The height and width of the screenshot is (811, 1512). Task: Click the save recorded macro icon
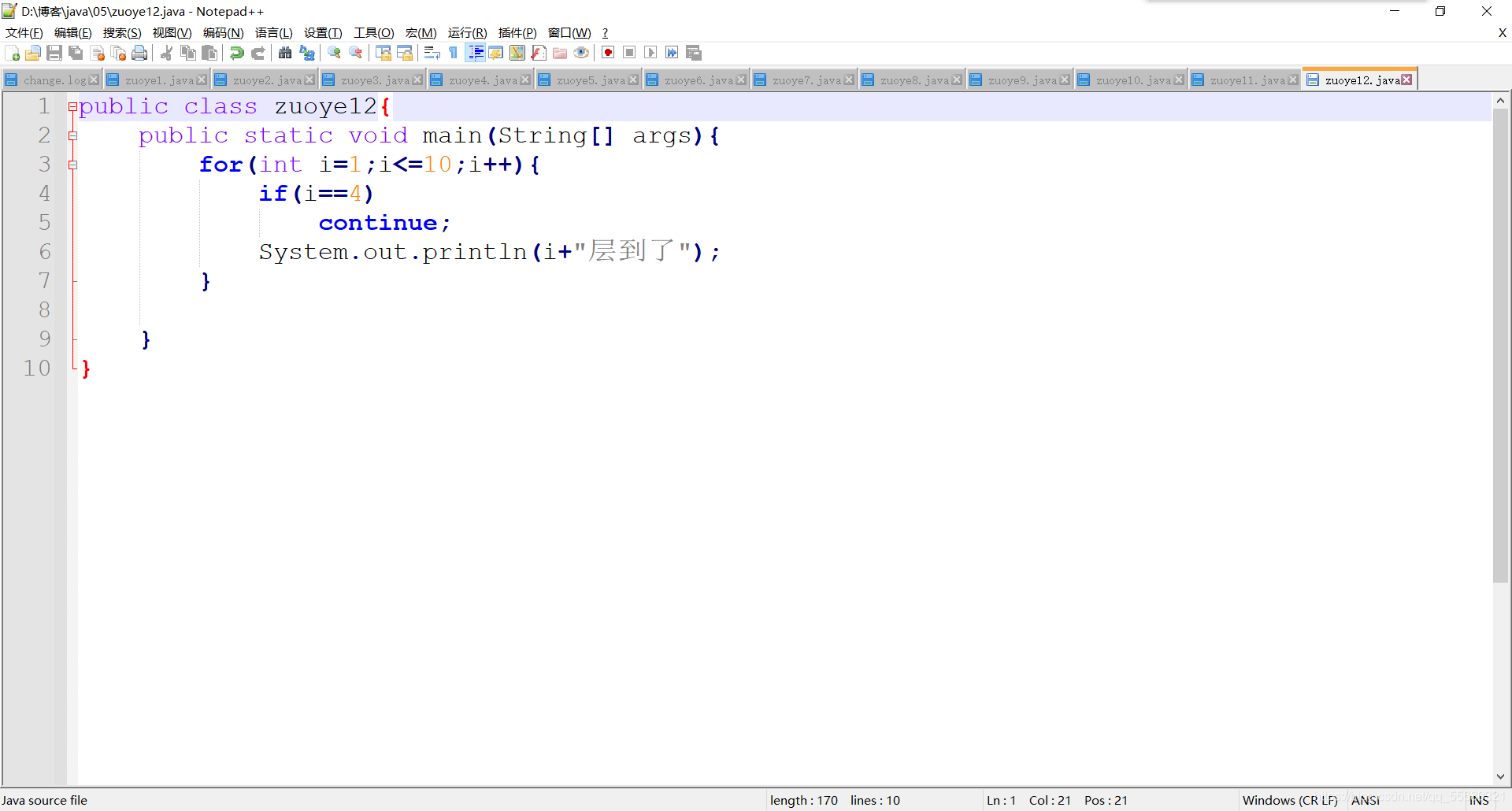pyautogui.click(x=694, y=53)
